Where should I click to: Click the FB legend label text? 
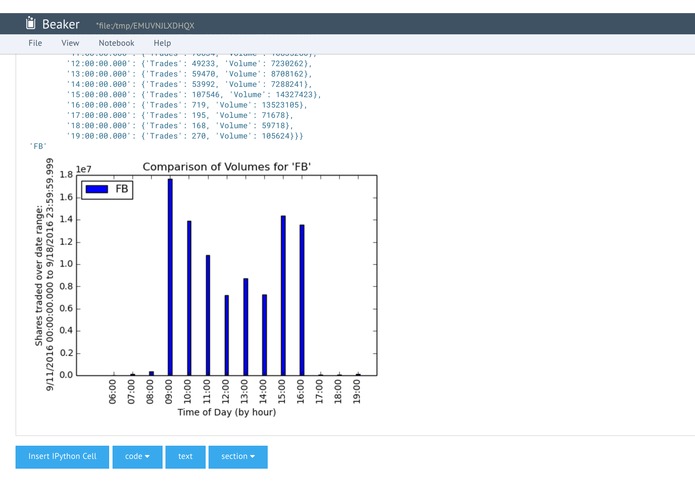(122, 189)
